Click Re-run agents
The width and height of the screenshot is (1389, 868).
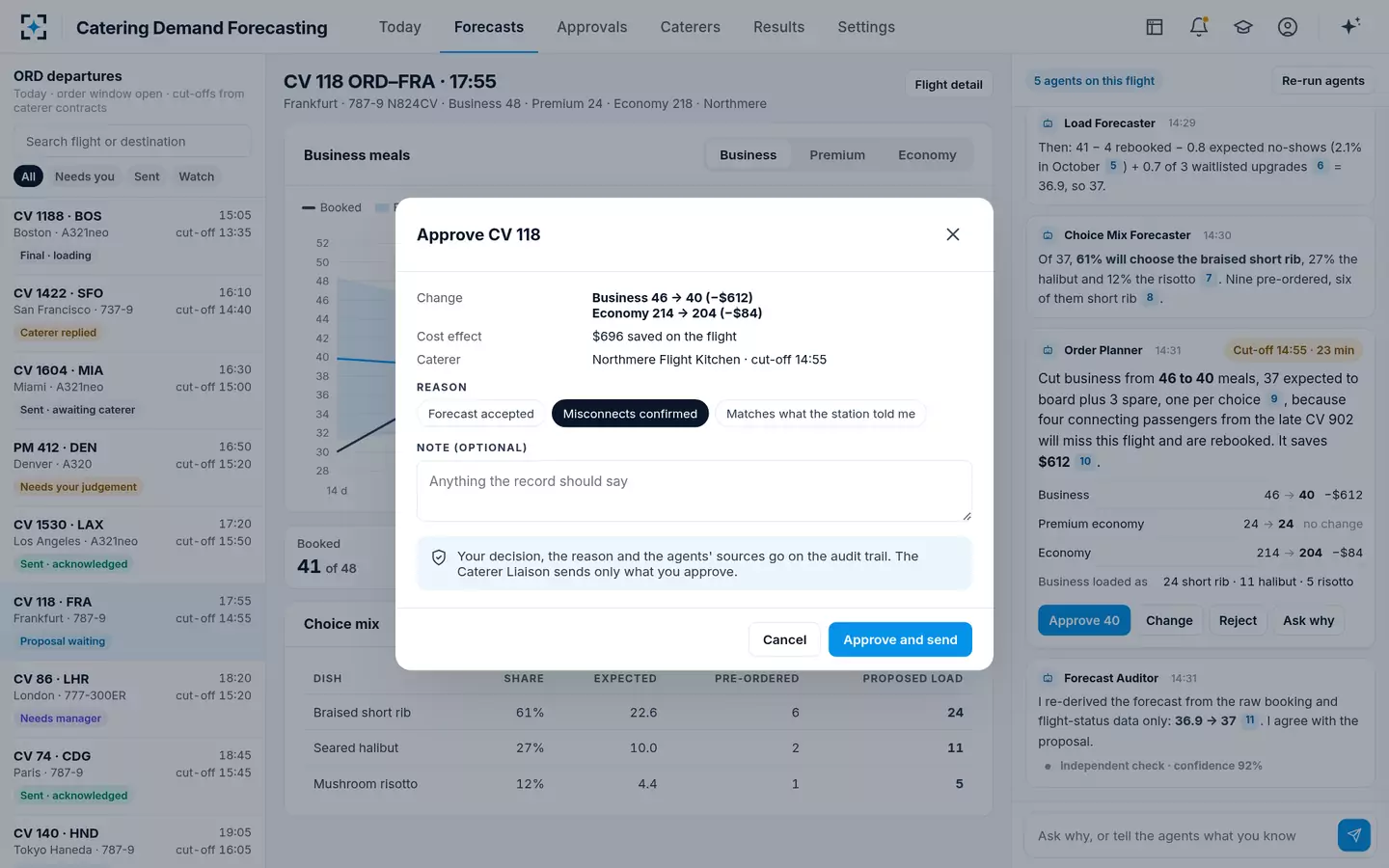coord(1323,81)
